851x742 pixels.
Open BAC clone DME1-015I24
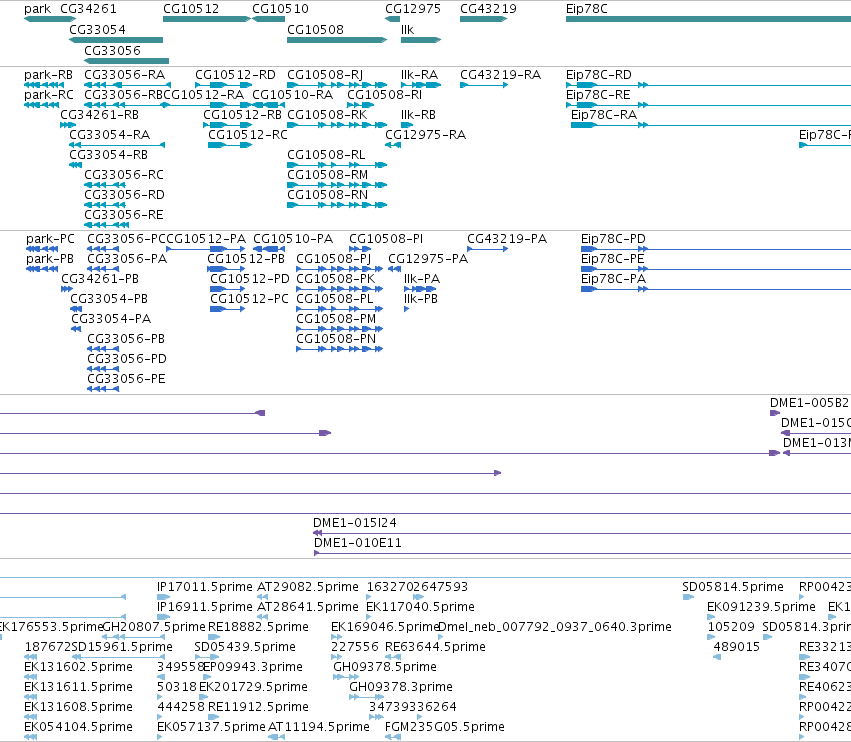(355, 523)
